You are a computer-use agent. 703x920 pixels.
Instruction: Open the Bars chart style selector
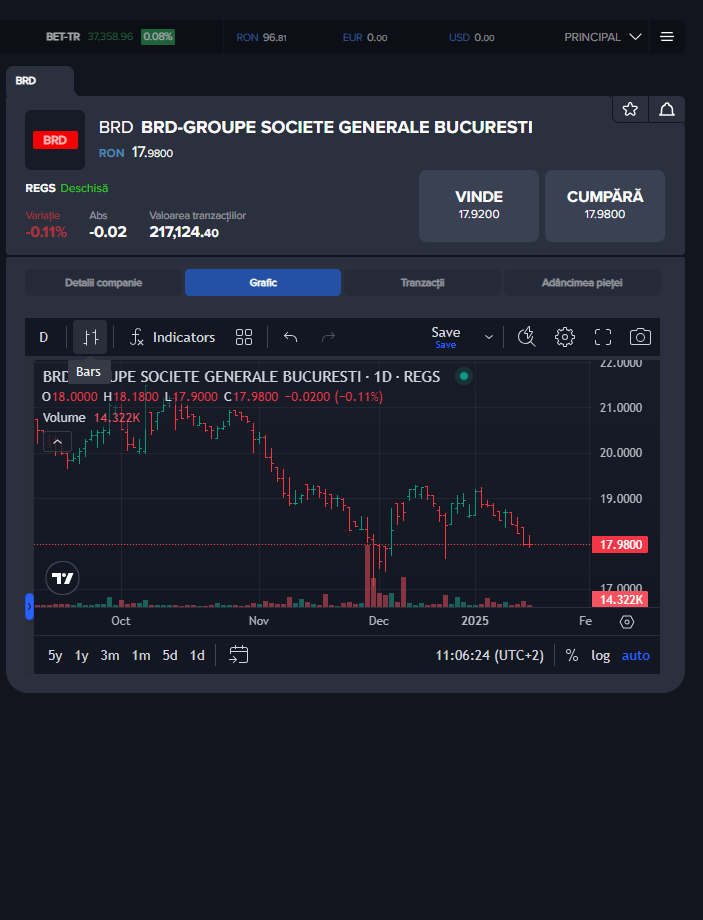90,337
